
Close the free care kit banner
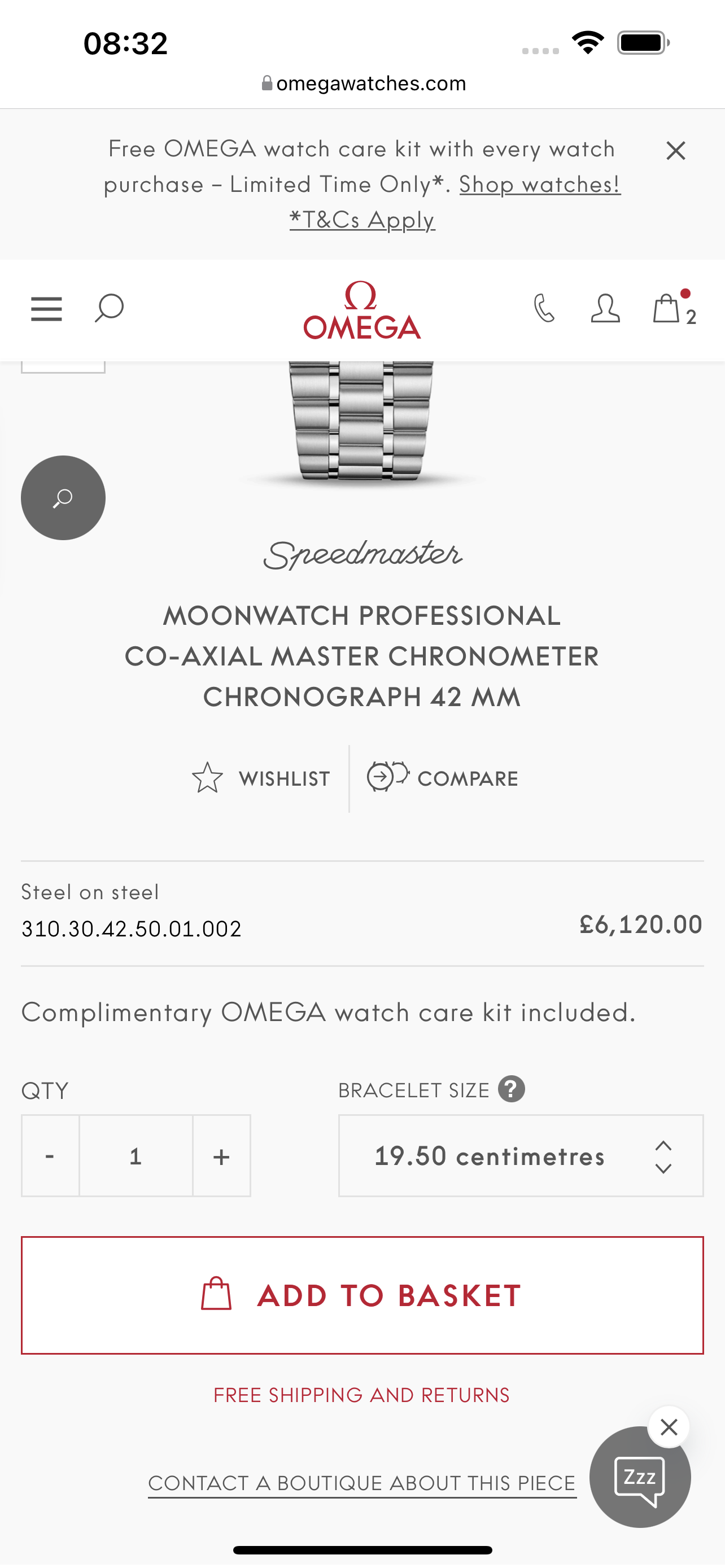click(676, 150)
